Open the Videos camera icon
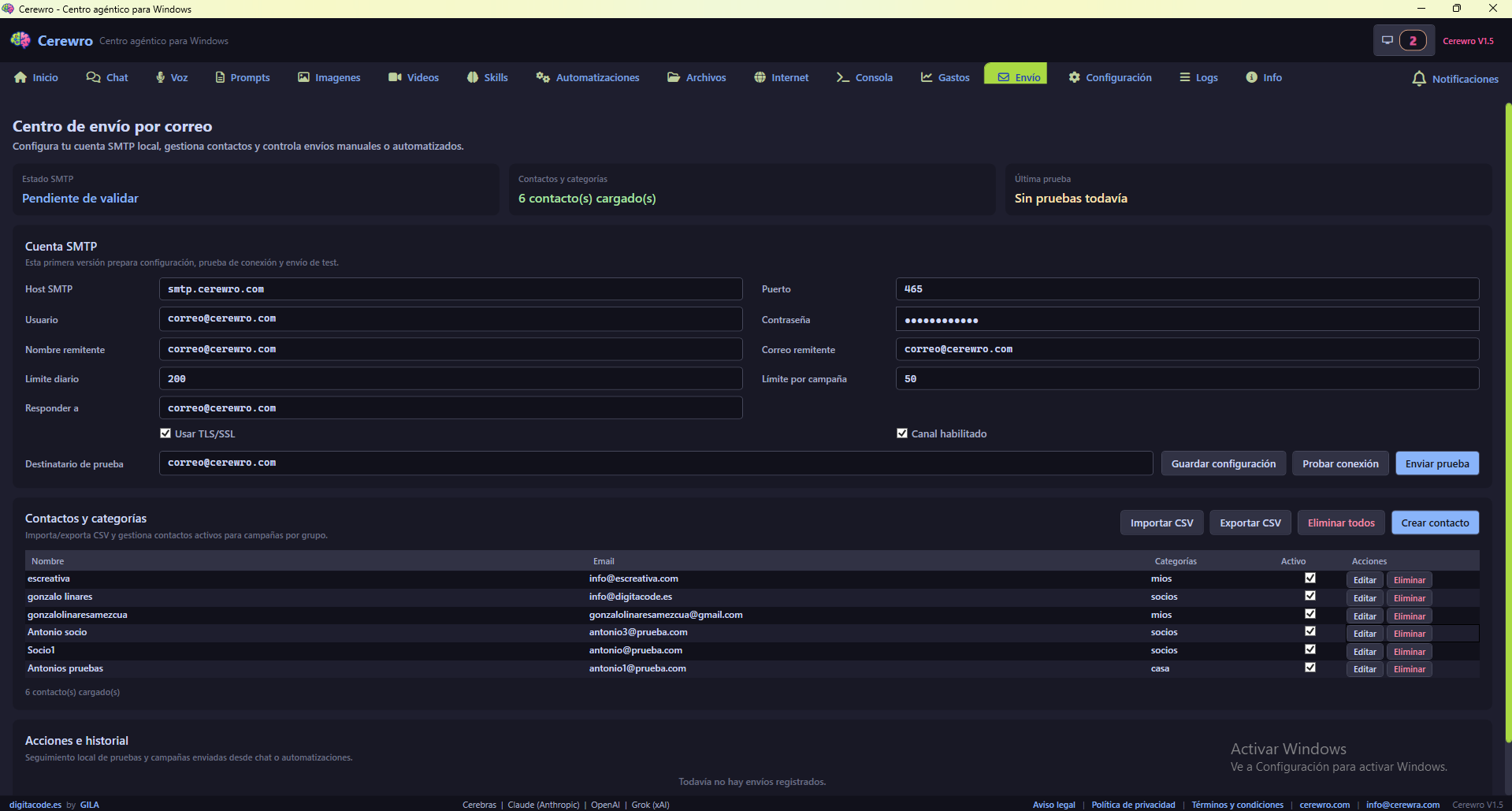The image size is (1512, 811). (x=395, y=77)
